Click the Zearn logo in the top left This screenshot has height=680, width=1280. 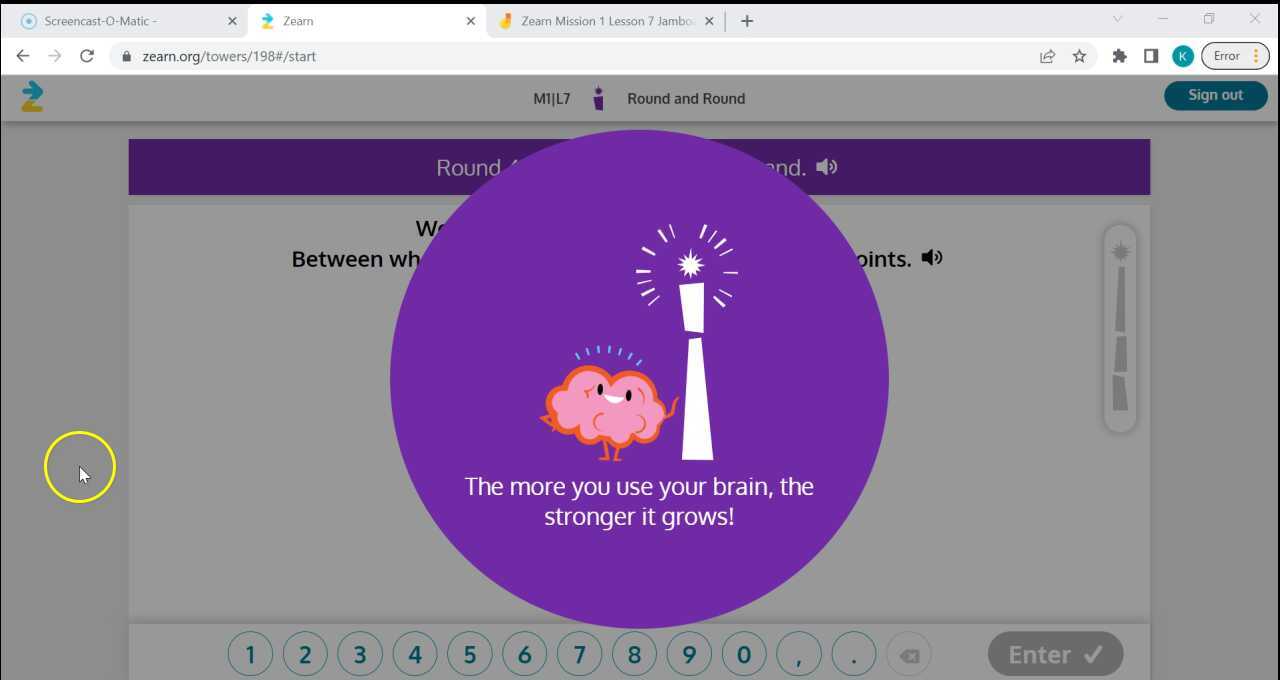[33, 96]
